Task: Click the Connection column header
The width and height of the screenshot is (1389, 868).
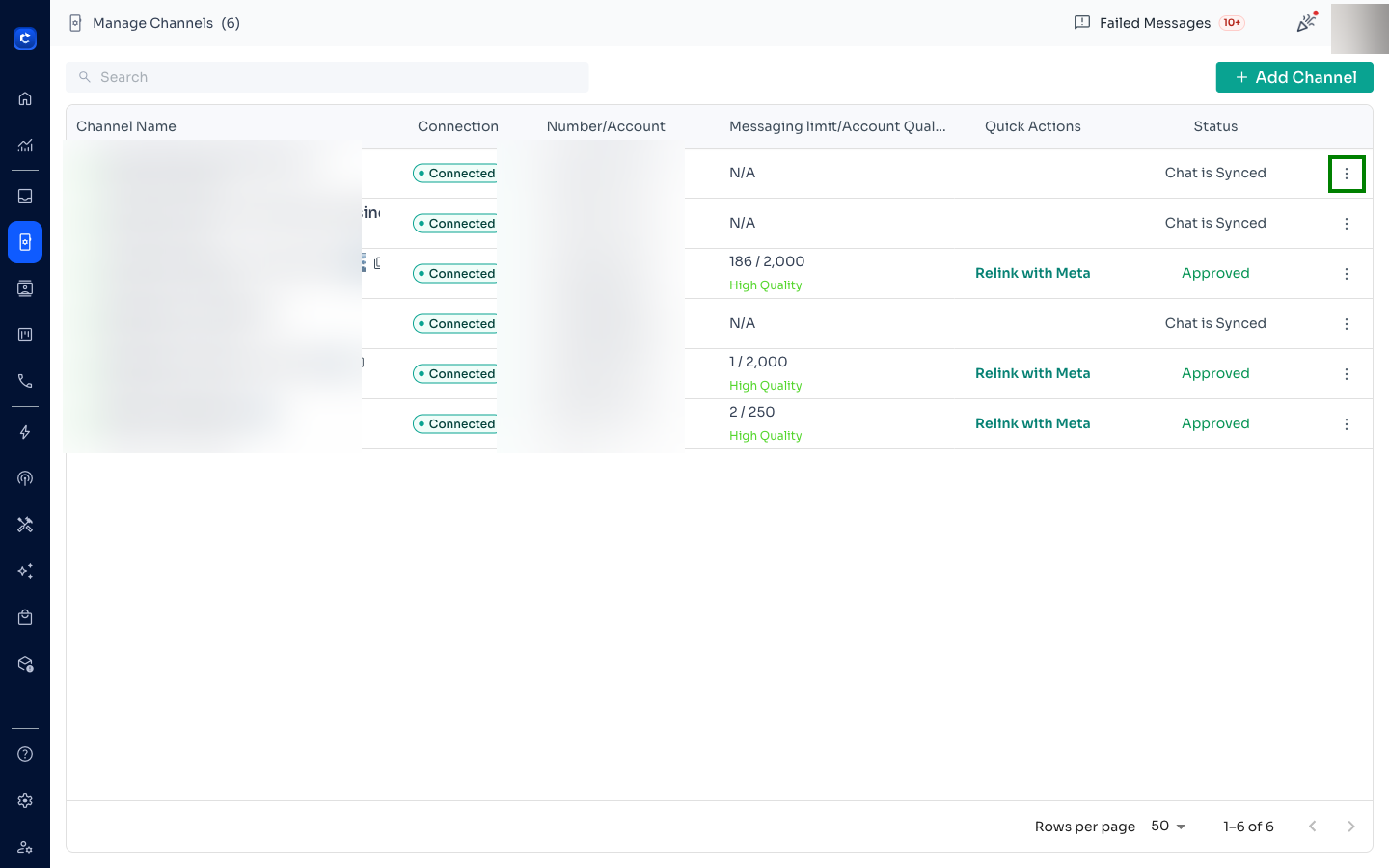Action: coord(458,126)
